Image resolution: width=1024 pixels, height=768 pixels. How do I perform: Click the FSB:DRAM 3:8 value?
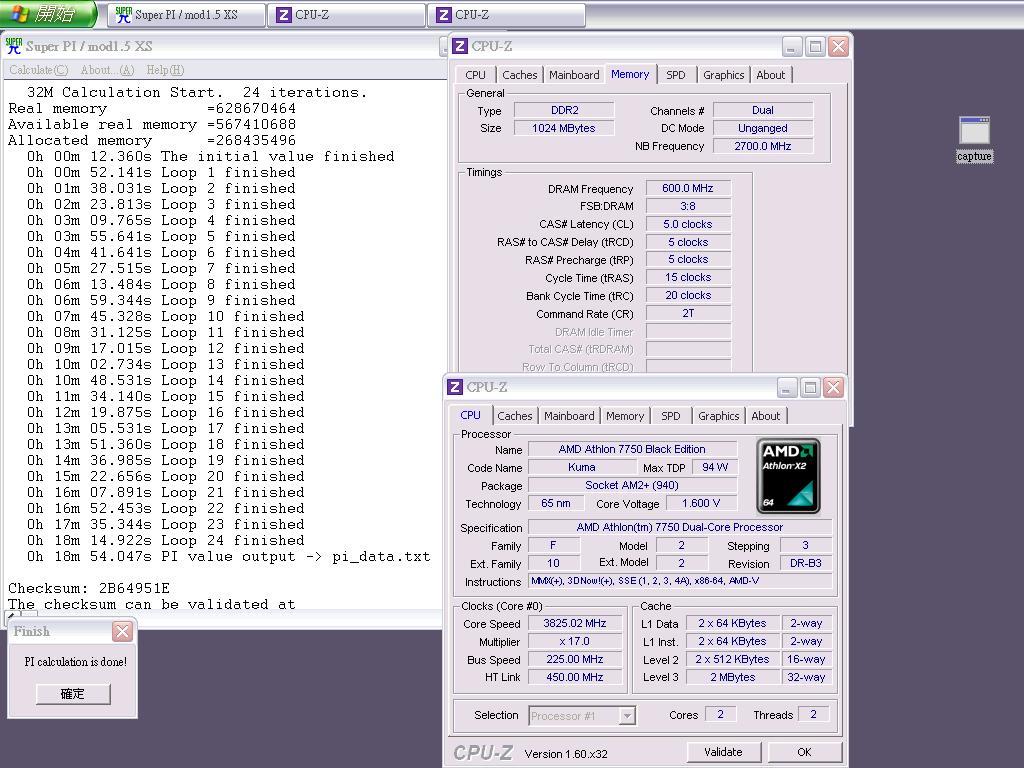coord(688,206)
